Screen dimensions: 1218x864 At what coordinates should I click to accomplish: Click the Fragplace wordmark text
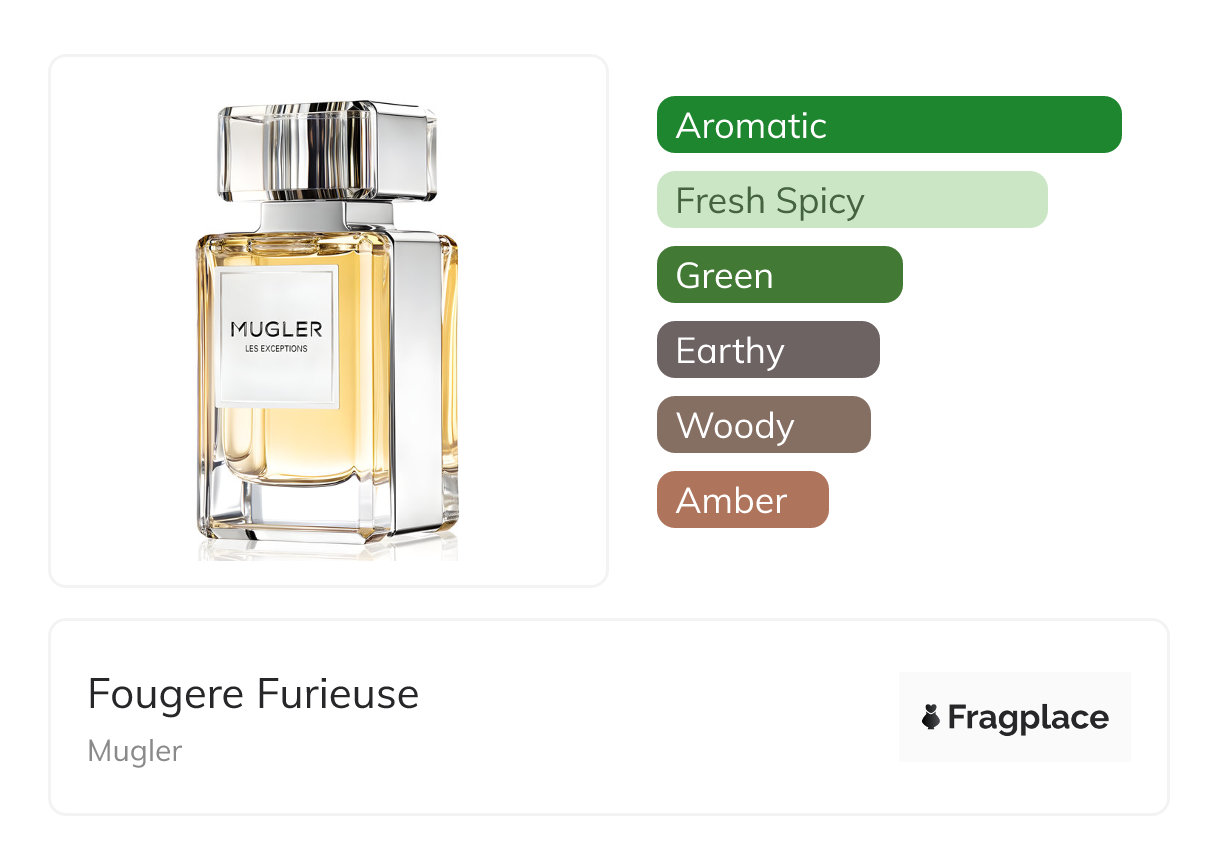[1028, 718]
